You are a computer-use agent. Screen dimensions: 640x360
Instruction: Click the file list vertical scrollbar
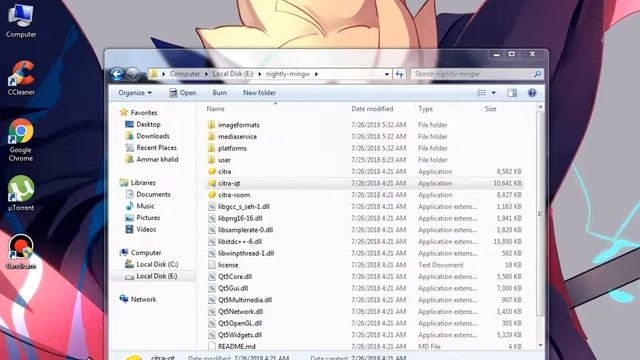click(x=540, y=213)
